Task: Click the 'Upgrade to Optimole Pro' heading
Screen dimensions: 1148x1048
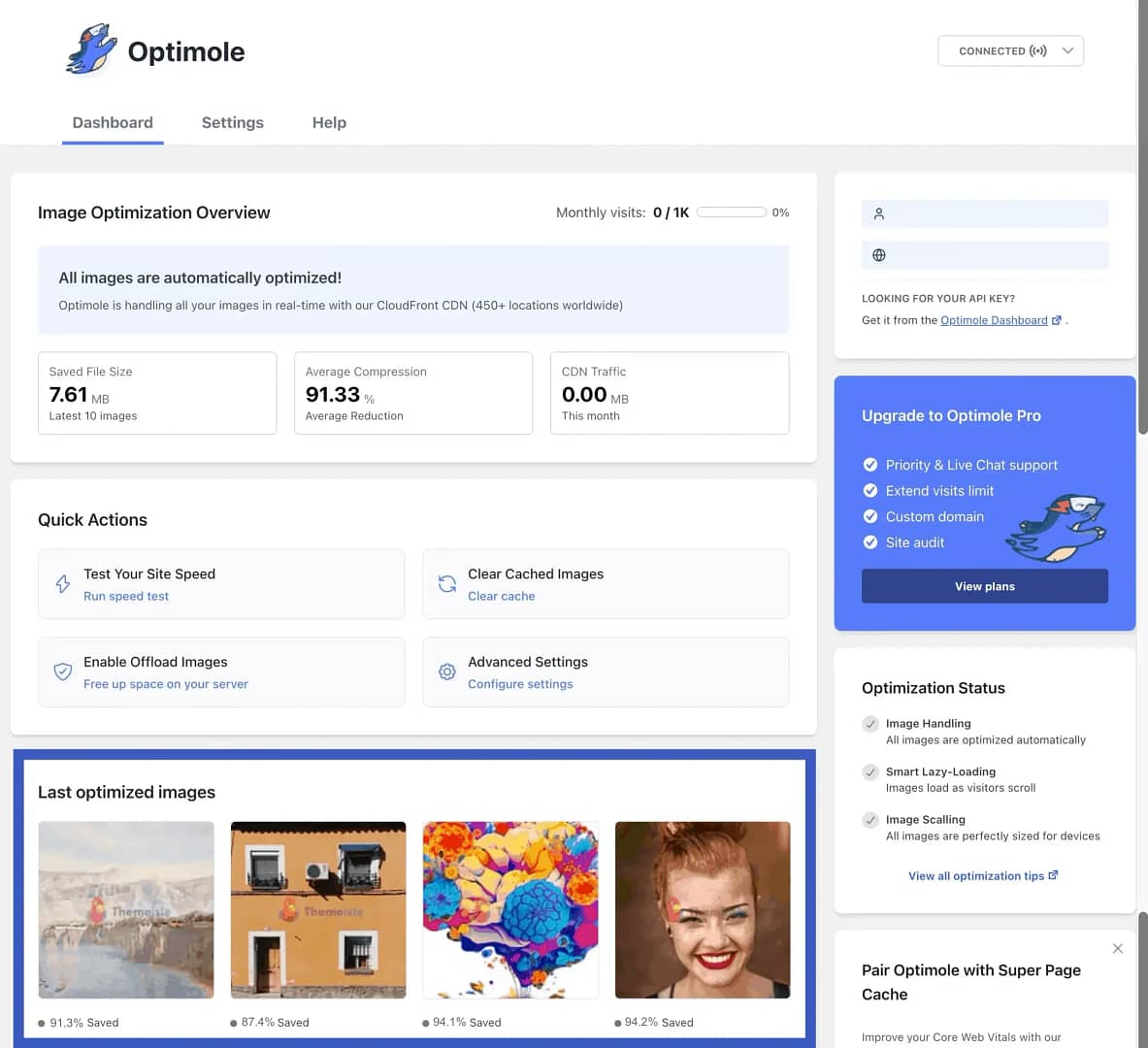Action: pyautogui.click(x=951, y=415)
